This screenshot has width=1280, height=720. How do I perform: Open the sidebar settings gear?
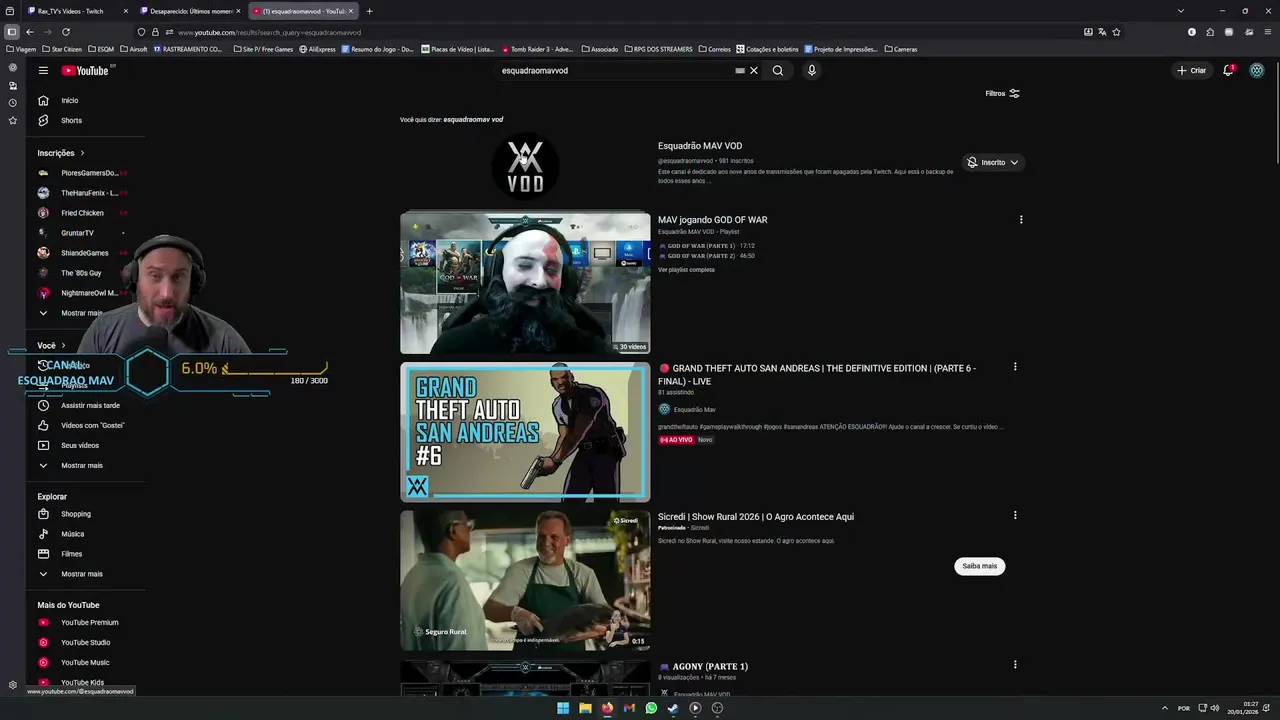click(x=12, y=685)
